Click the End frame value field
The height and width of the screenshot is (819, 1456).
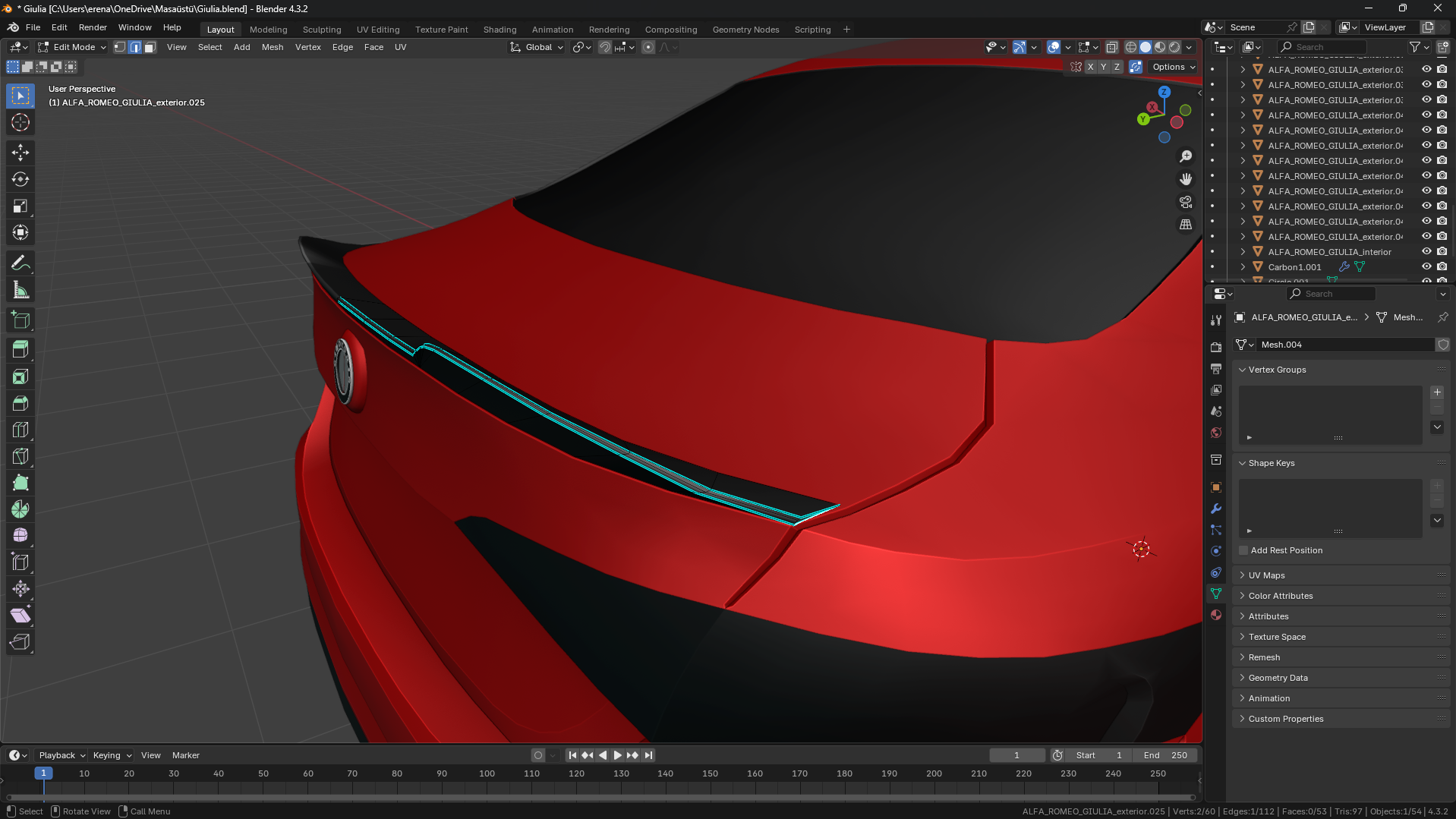[x=1166, y=755]
